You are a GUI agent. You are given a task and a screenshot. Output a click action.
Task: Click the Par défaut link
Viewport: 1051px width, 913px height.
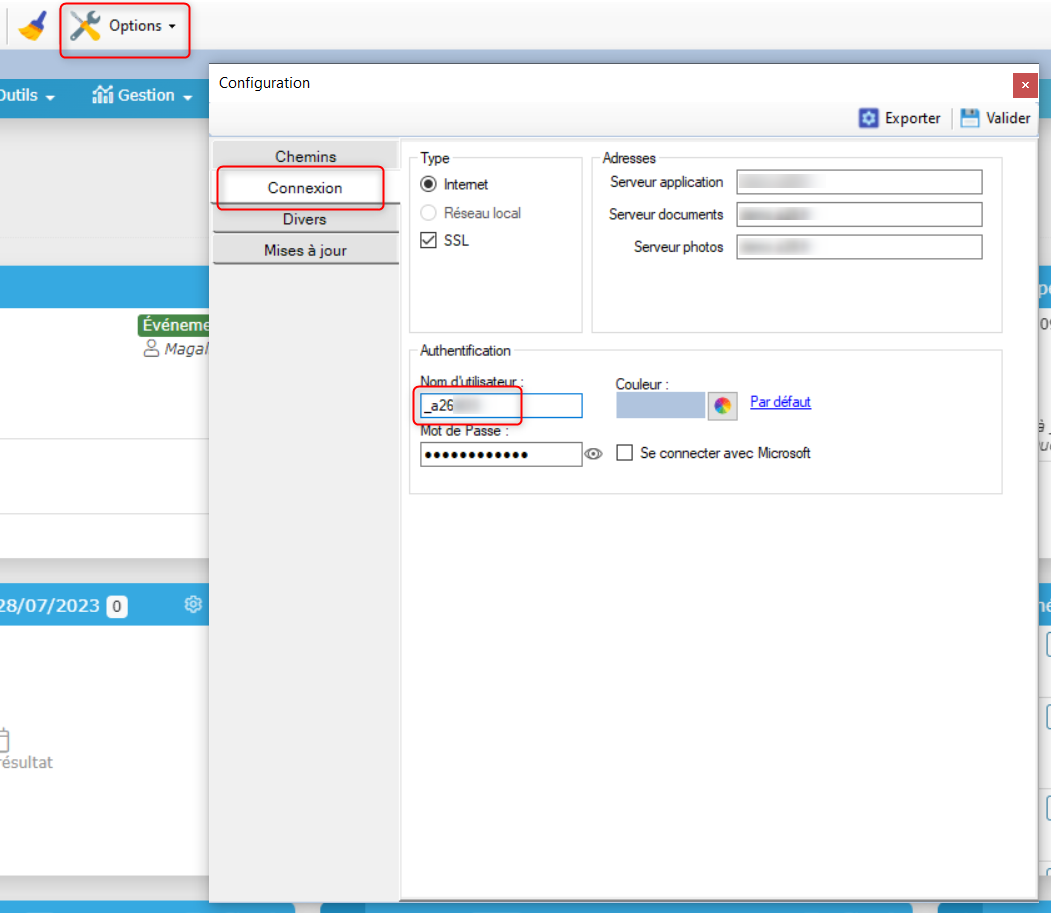(x=780, y=402)
